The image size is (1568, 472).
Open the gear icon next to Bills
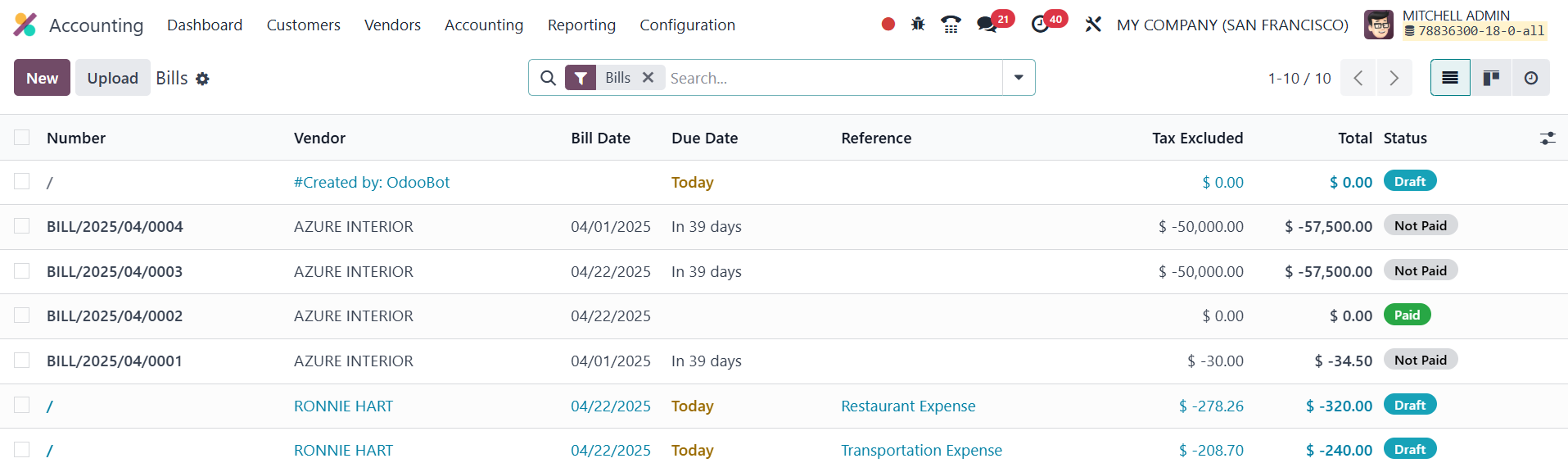pyautogui.click(x=202, y=79)
